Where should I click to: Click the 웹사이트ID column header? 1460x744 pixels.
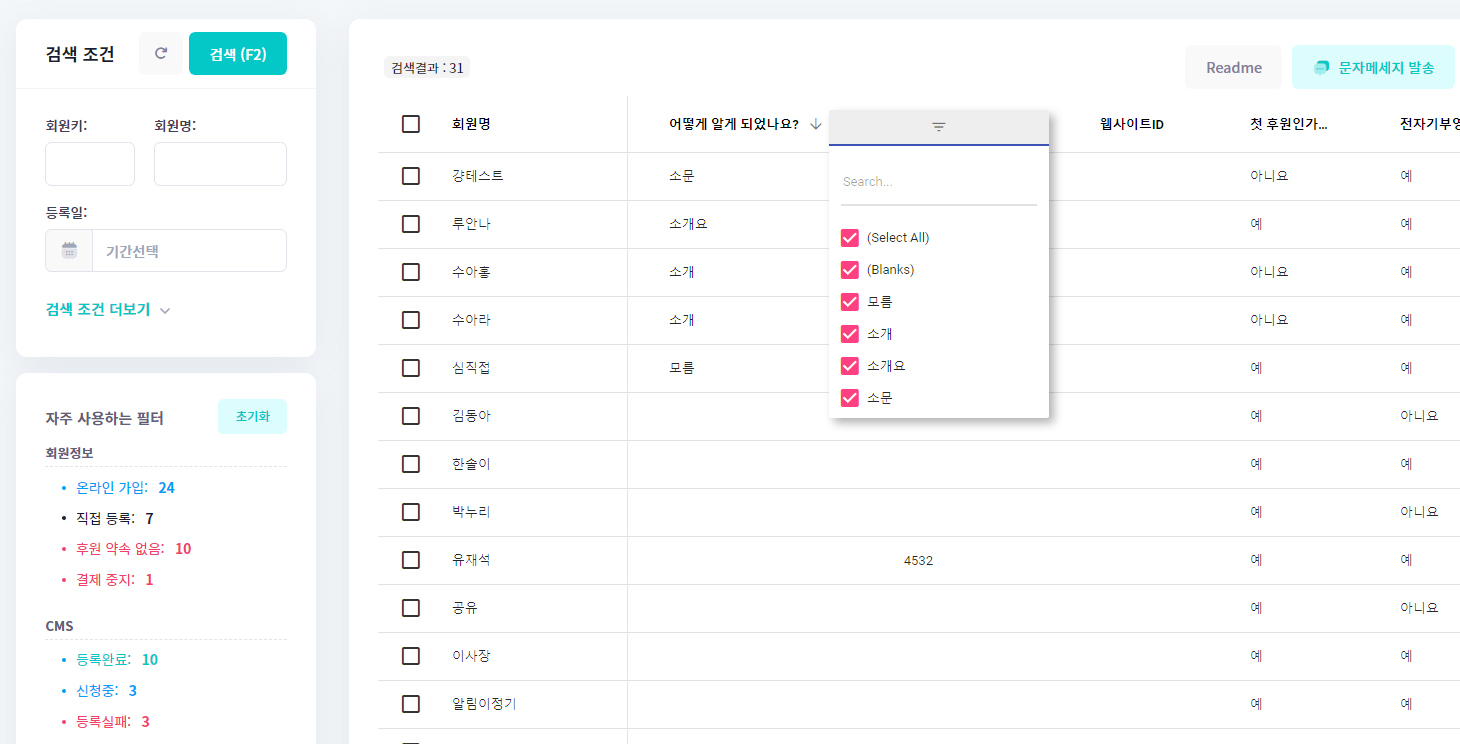click(x=1131, y=124)
